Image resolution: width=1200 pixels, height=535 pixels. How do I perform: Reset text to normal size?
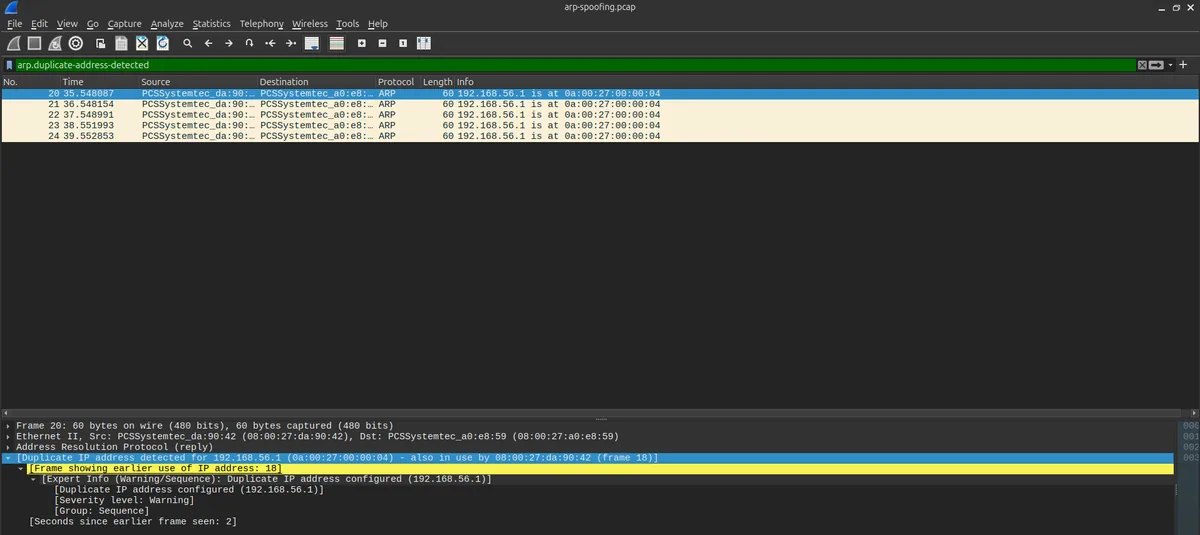tap(402, 43)
